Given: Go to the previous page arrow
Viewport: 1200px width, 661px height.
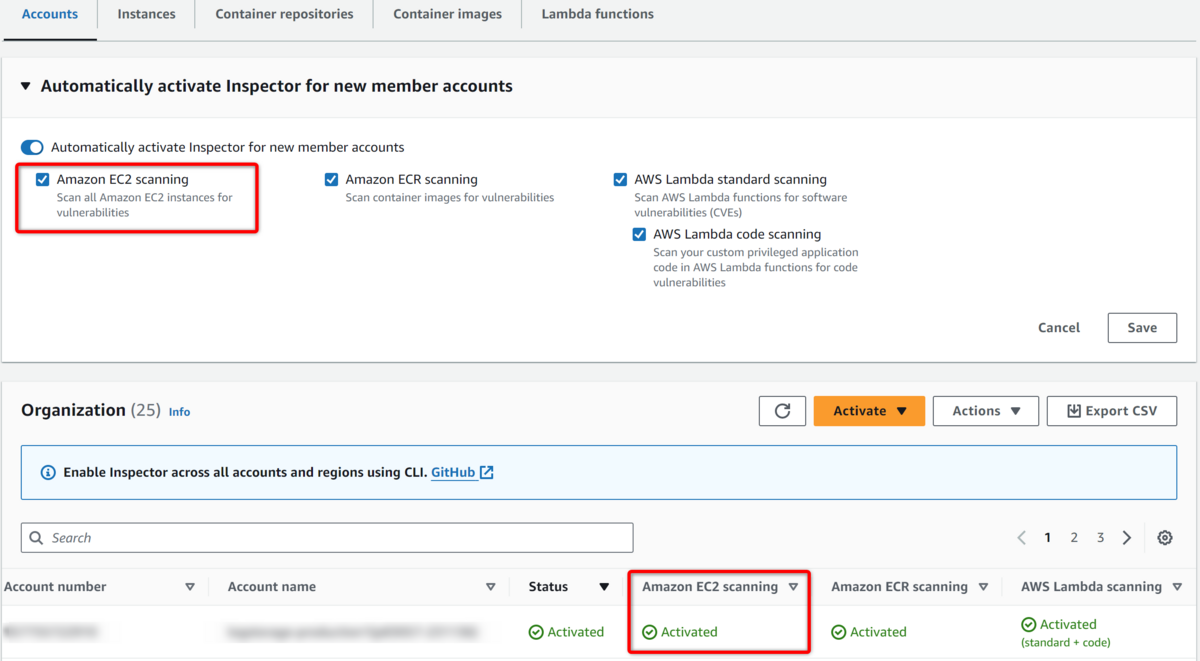Looking at the screenshot, I should click(x=1021, y=538).
